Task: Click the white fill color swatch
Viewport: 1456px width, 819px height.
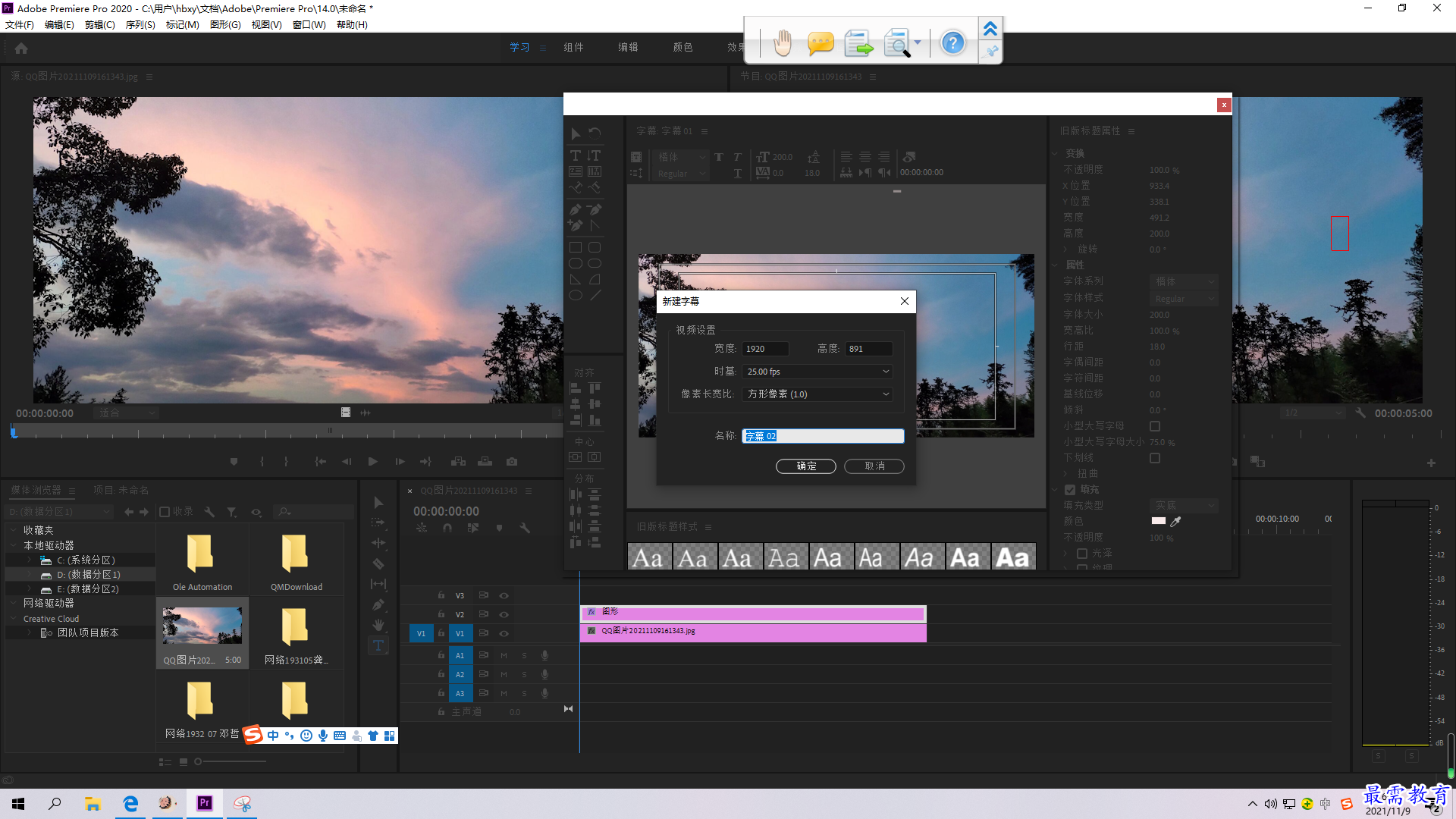Action: point(1158,521)
